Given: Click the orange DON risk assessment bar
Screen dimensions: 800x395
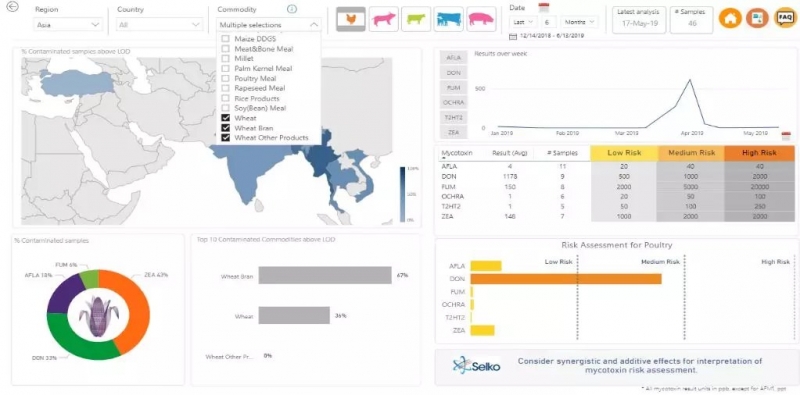Looking at the screenshot, I should tap(566, 279).
